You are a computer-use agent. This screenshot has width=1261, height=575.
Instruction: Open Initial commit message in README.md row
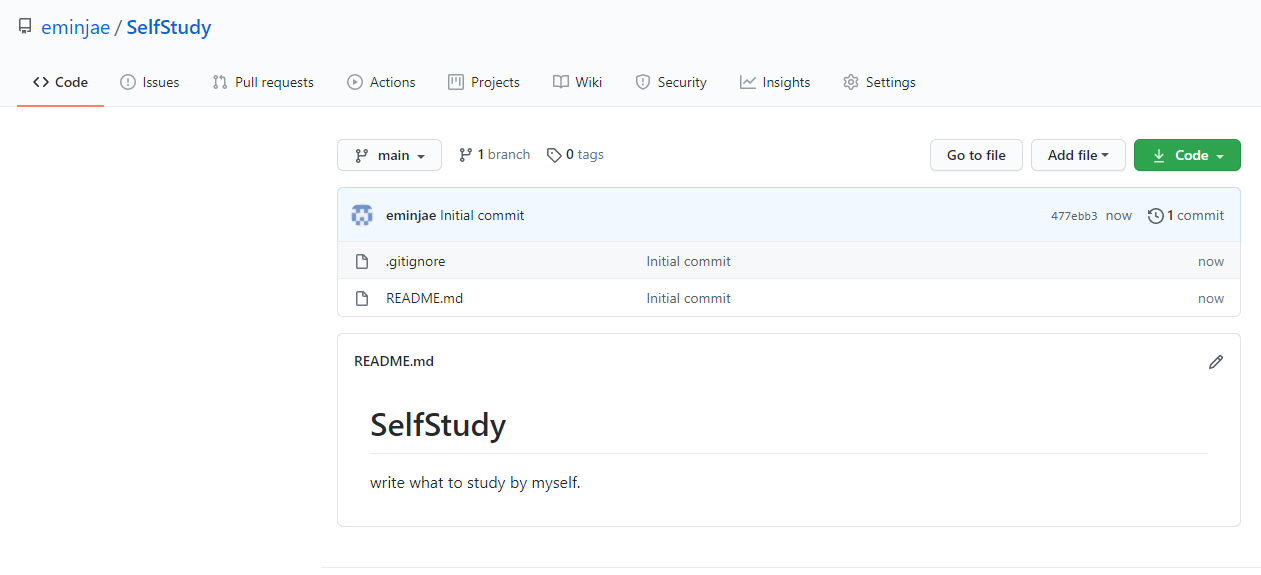(x=688, y=298)
